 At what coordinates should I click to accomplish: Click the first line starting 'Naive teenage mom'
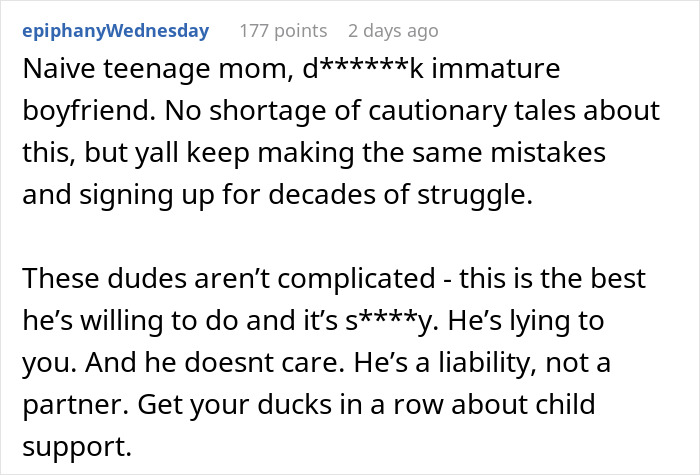pos(291,69)
